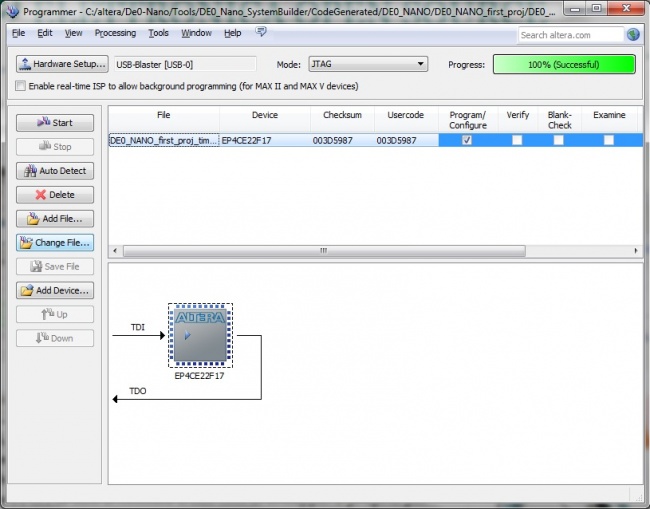
Task: Click the DE0_NANO_first_proj_tim file cell
Action: pyautogui.click(x=164, y=140)
